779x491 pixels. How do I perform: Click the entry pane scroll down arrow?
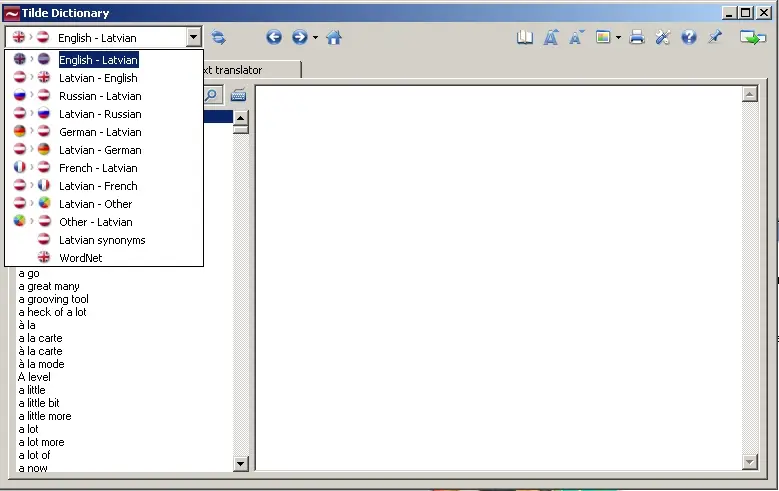coord(749,462)
